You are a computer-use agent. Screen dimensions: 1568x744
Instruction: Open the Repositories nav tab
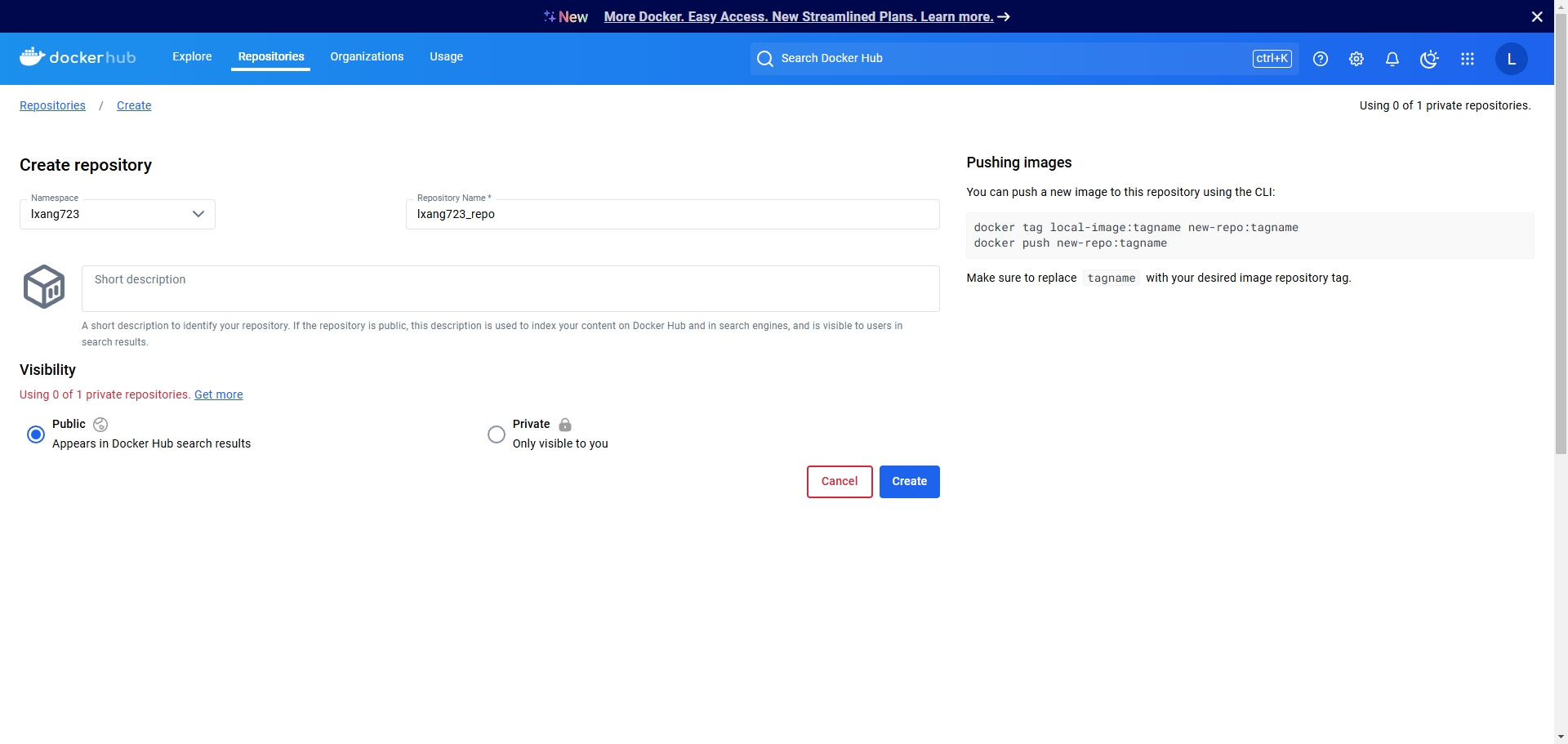(271, 56)
